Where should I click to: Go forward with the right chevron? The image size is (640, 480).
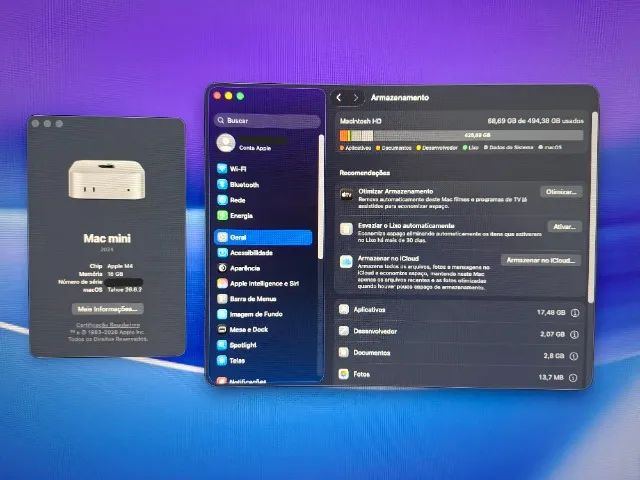356,98
